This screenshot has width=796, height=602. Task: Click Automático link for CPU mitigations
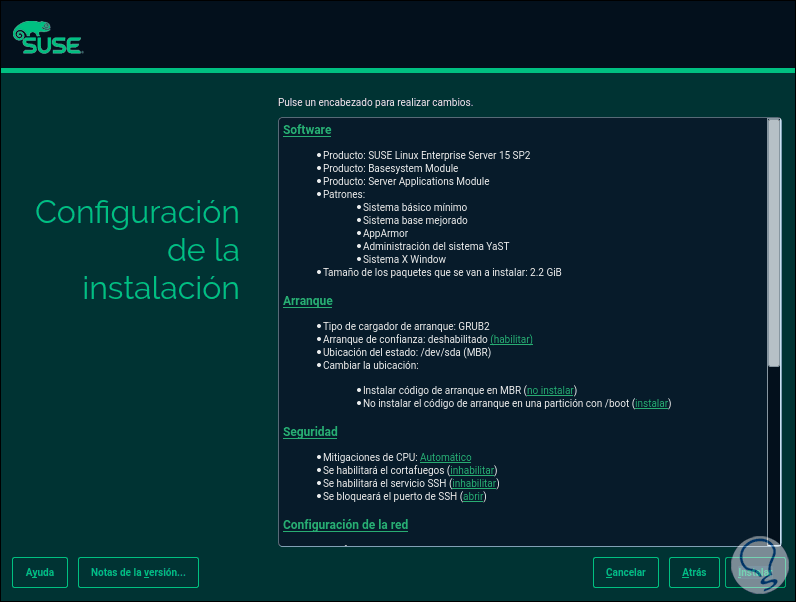(445, 457)
